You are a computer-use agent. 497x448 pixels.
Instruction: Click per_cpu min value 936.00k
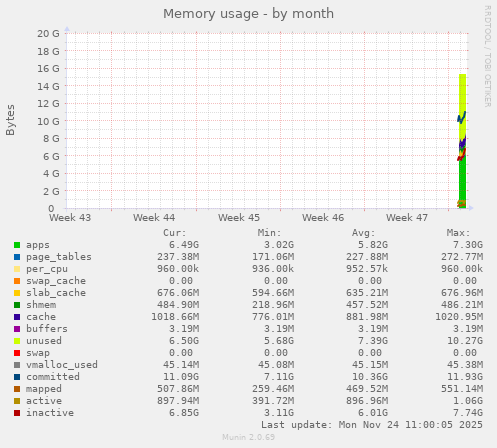tap(273, 269)
